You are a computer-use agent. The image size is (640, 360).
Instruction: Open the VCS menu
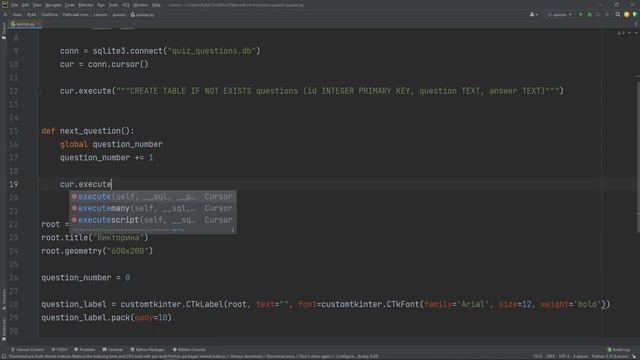click(126, 5)
